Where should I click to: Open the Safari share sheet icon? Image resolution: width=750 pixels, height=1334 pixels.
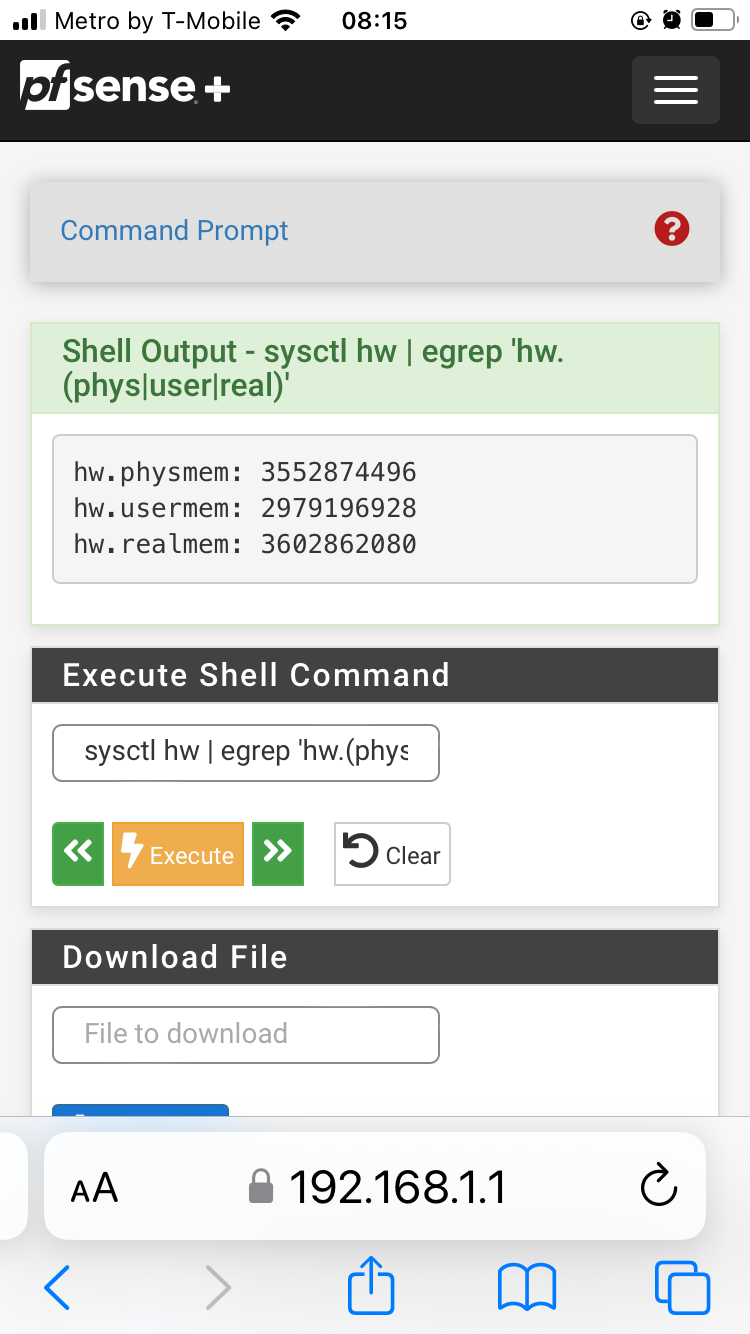point(371,1285)
